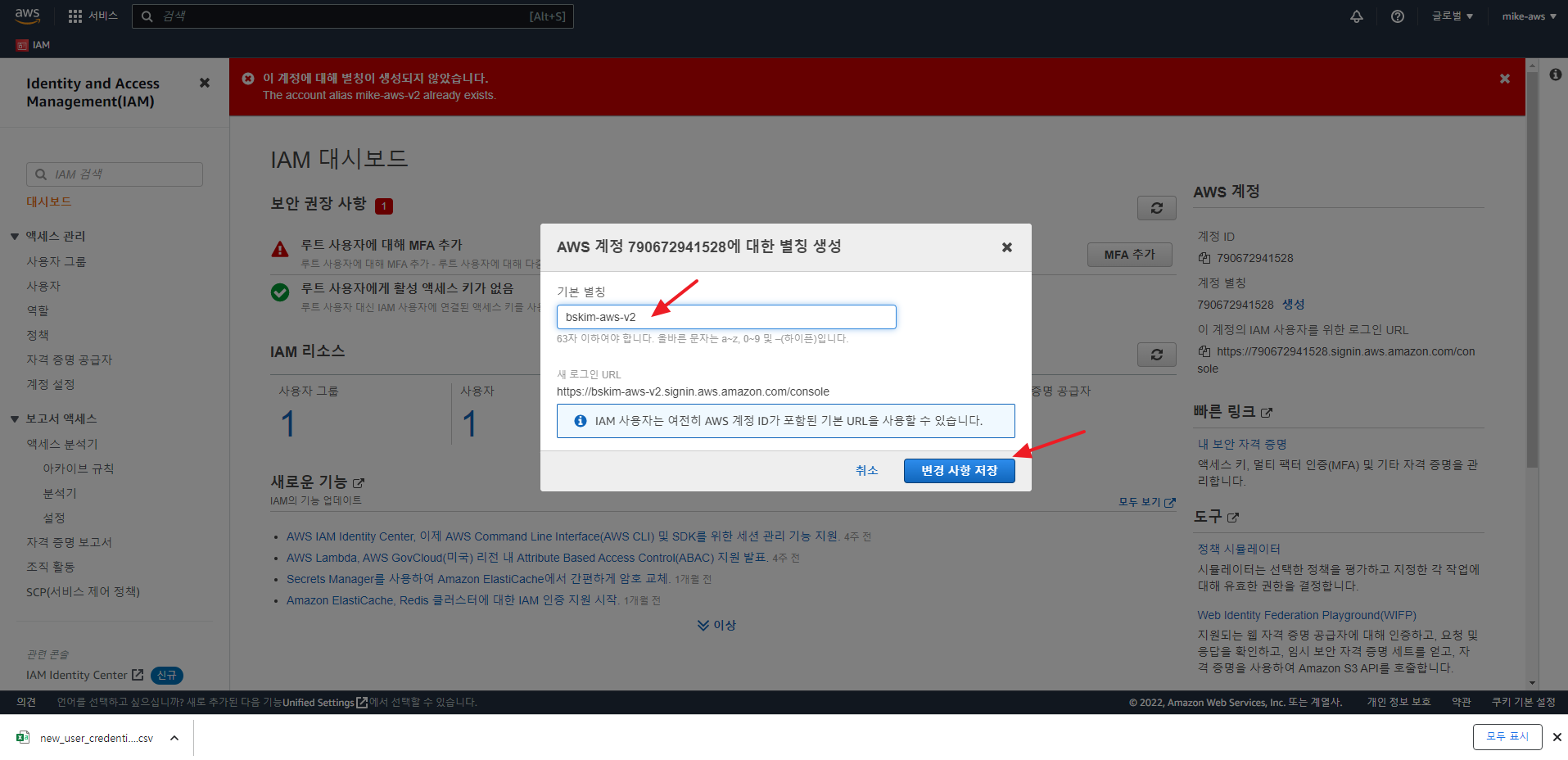The image size is (1568, 760).
Task: Open AWS IAM Identity Center news link
Action: pyautogui.click(x=563, y=536)
